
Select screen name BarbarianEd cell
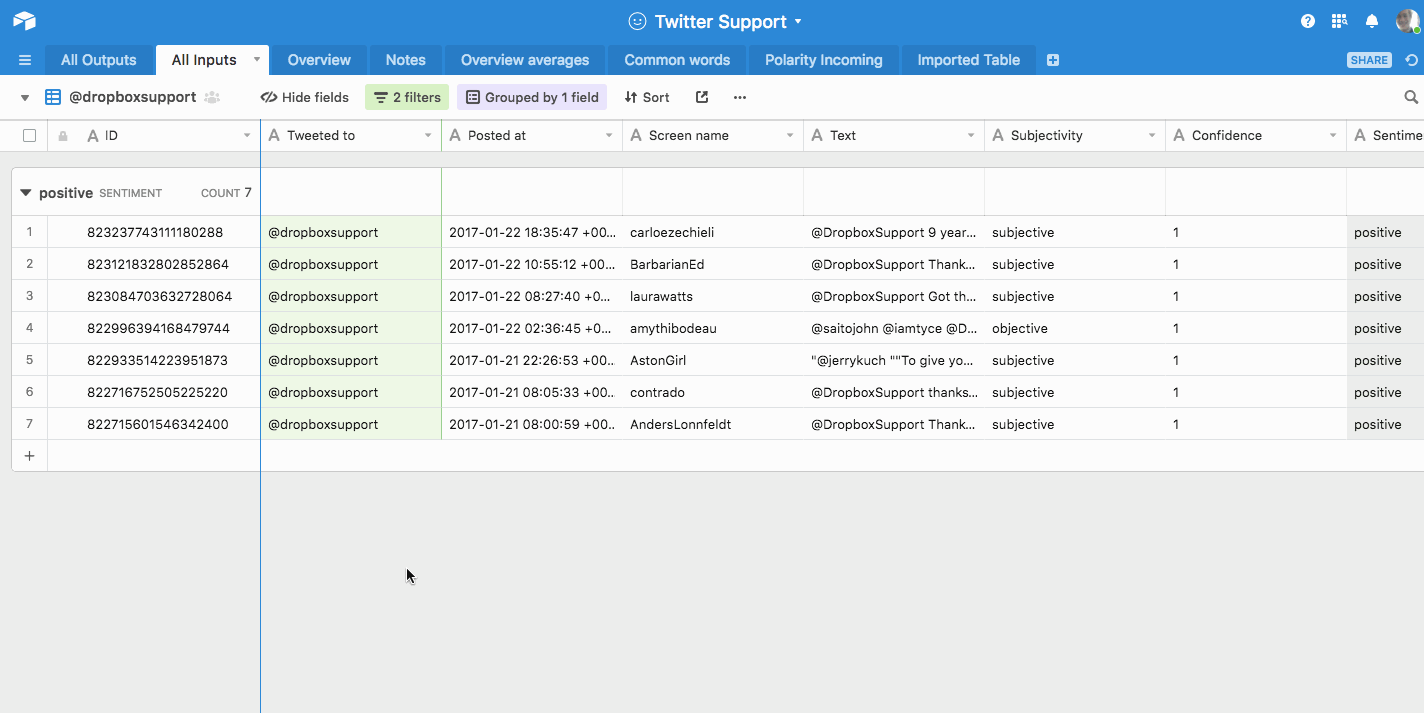click(713, 264)
